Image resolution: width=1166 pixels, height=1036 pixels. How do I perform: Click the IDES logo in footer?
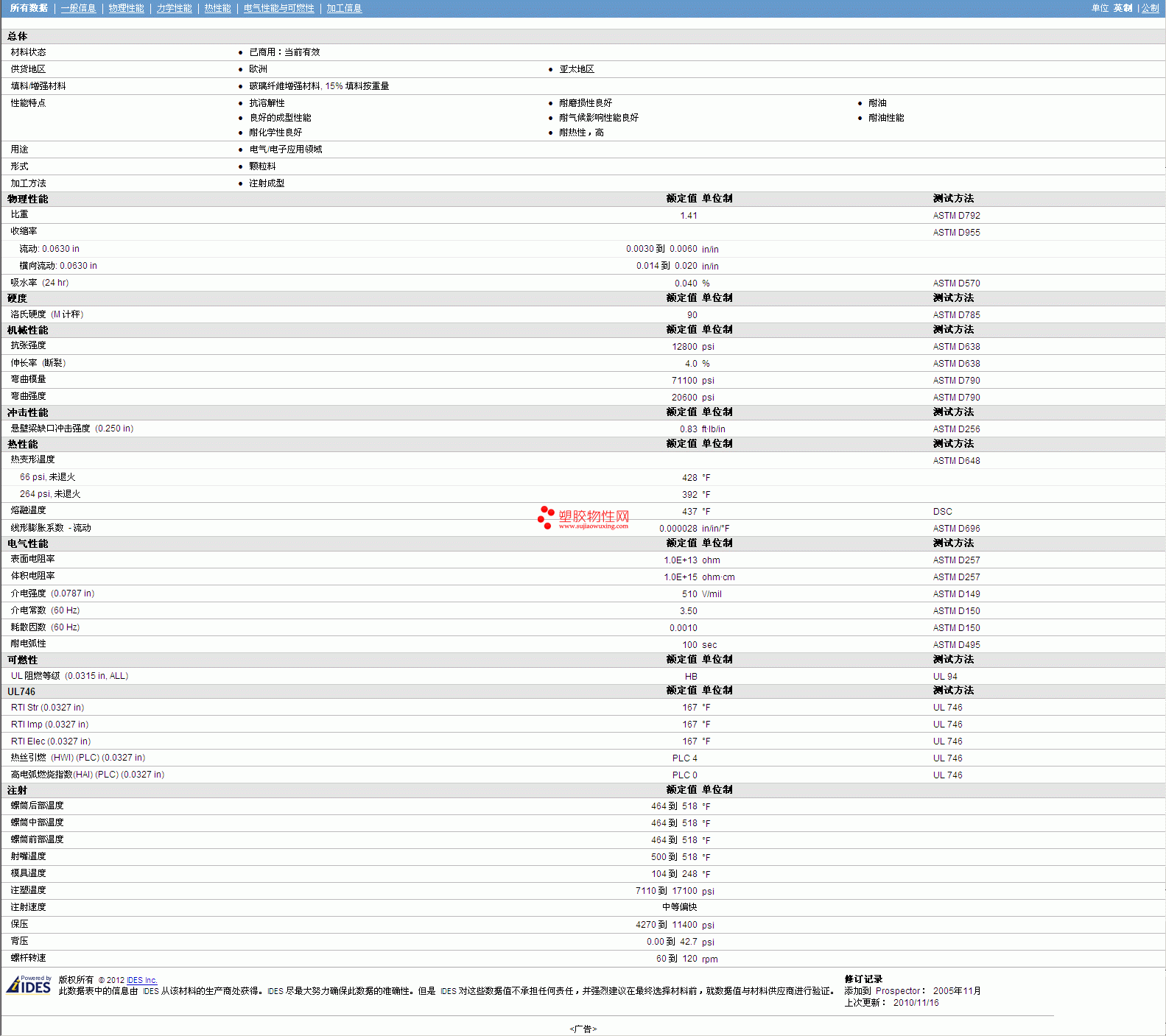29,984
